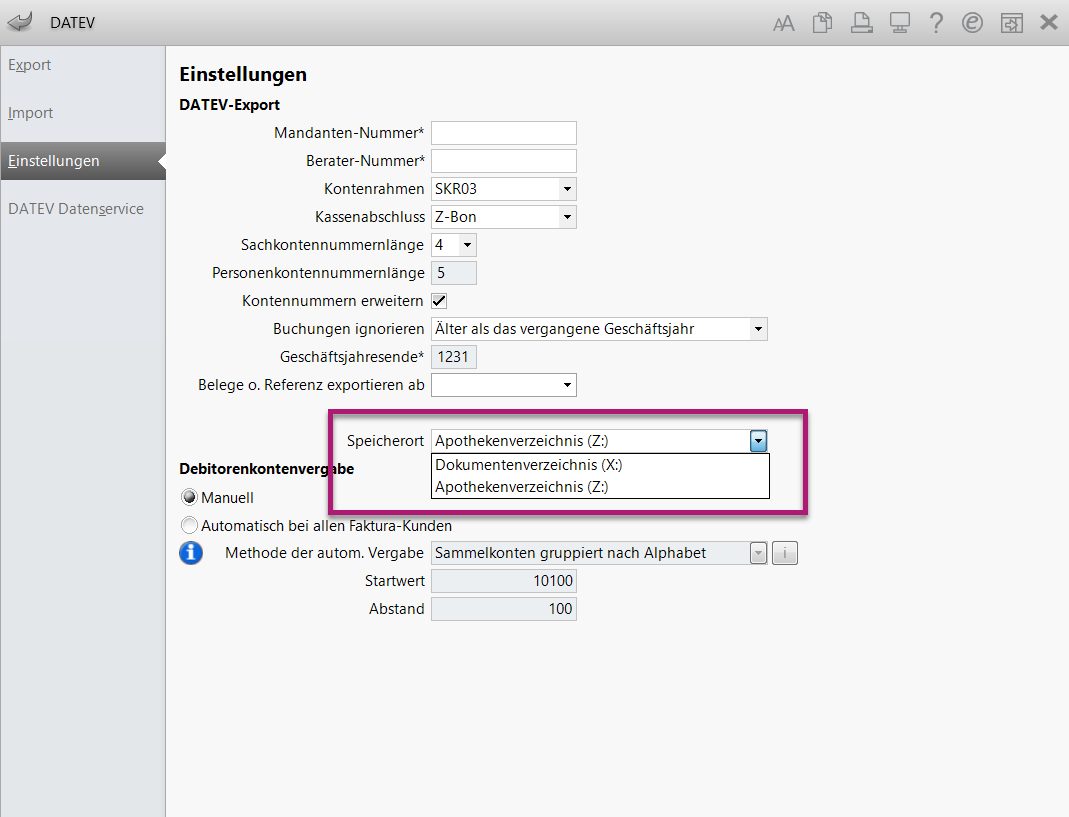Switch to the Export tab in sidebar
Image resolution: width=1069 pixels, height=817 pixels.
30,65
